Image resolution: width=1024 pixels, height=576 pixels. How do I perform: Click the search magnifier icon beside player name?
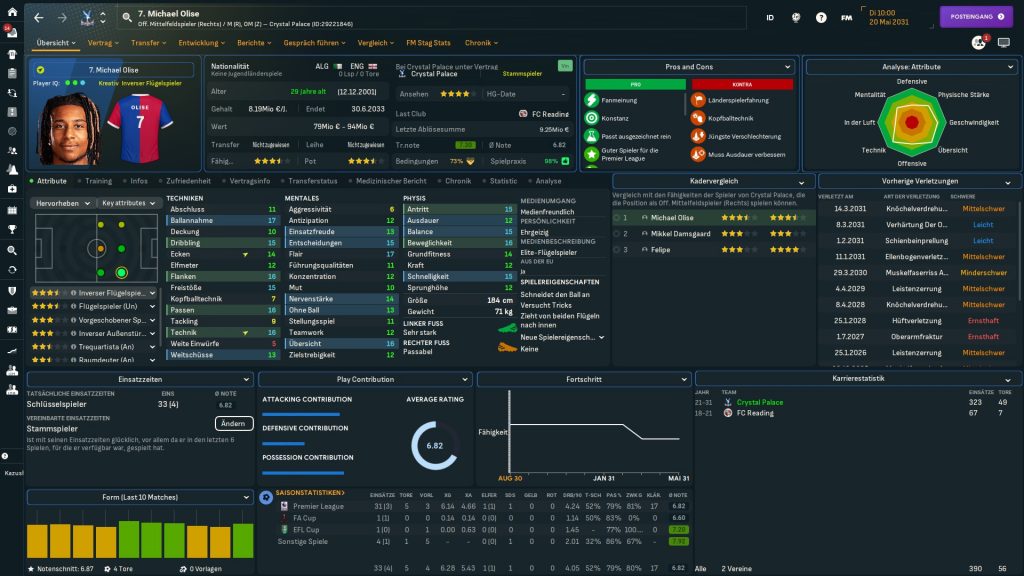click(126, 17)
